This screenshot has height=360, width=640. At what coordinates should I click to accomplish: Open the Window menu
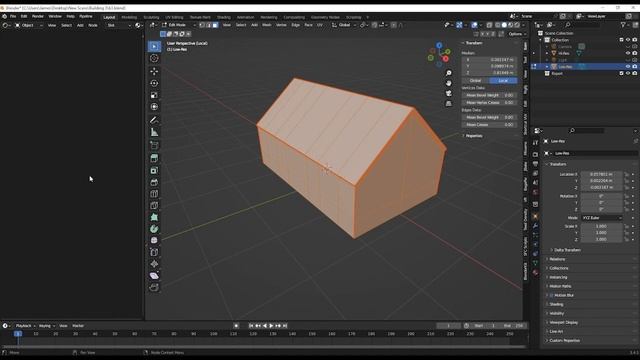(x=55, y=16)
